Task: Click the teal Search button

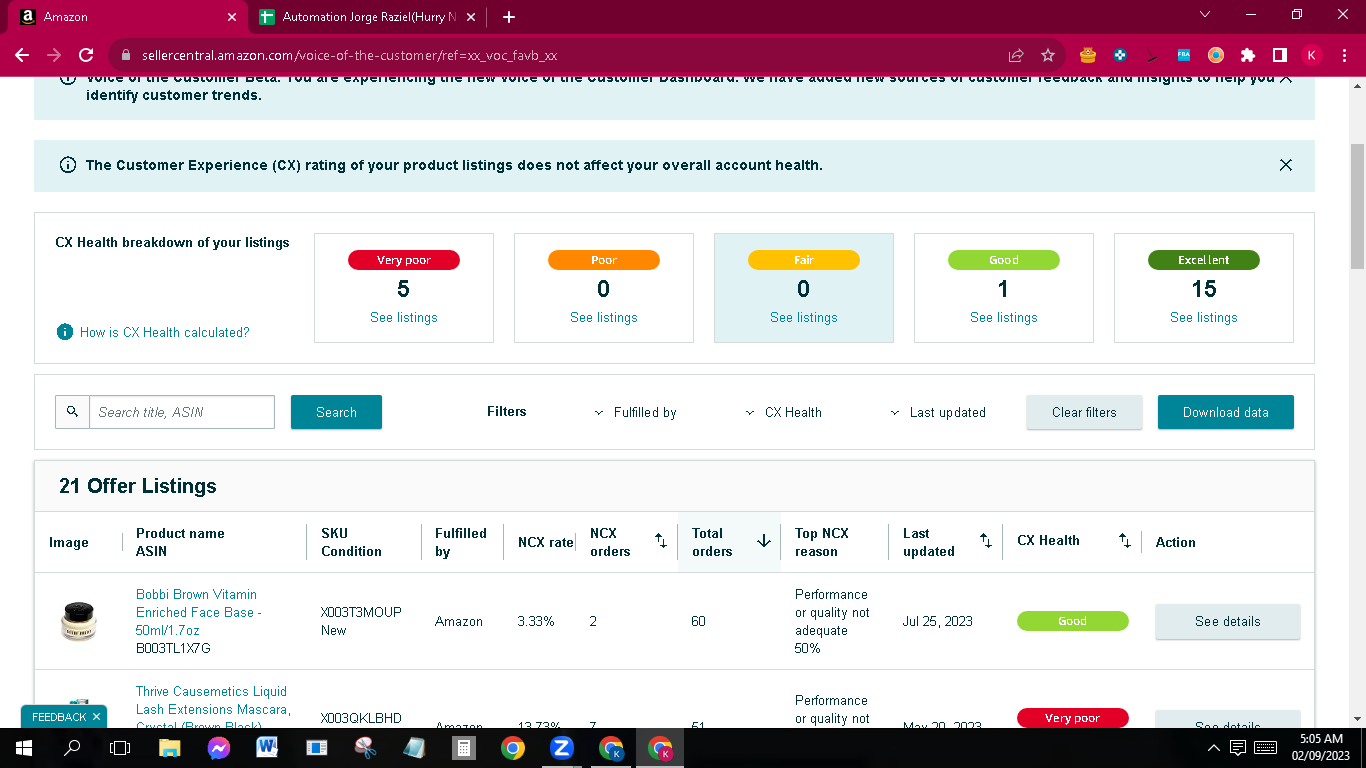Action: [x=336, y=412]
